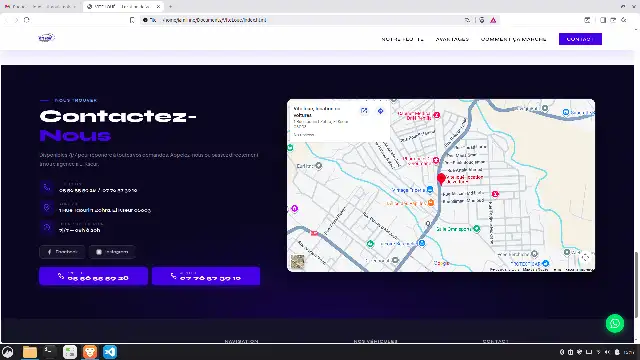Open map directions diamond icon
Image resolution: width=640 pixels, height=360 pixels.
coord(380,111)
